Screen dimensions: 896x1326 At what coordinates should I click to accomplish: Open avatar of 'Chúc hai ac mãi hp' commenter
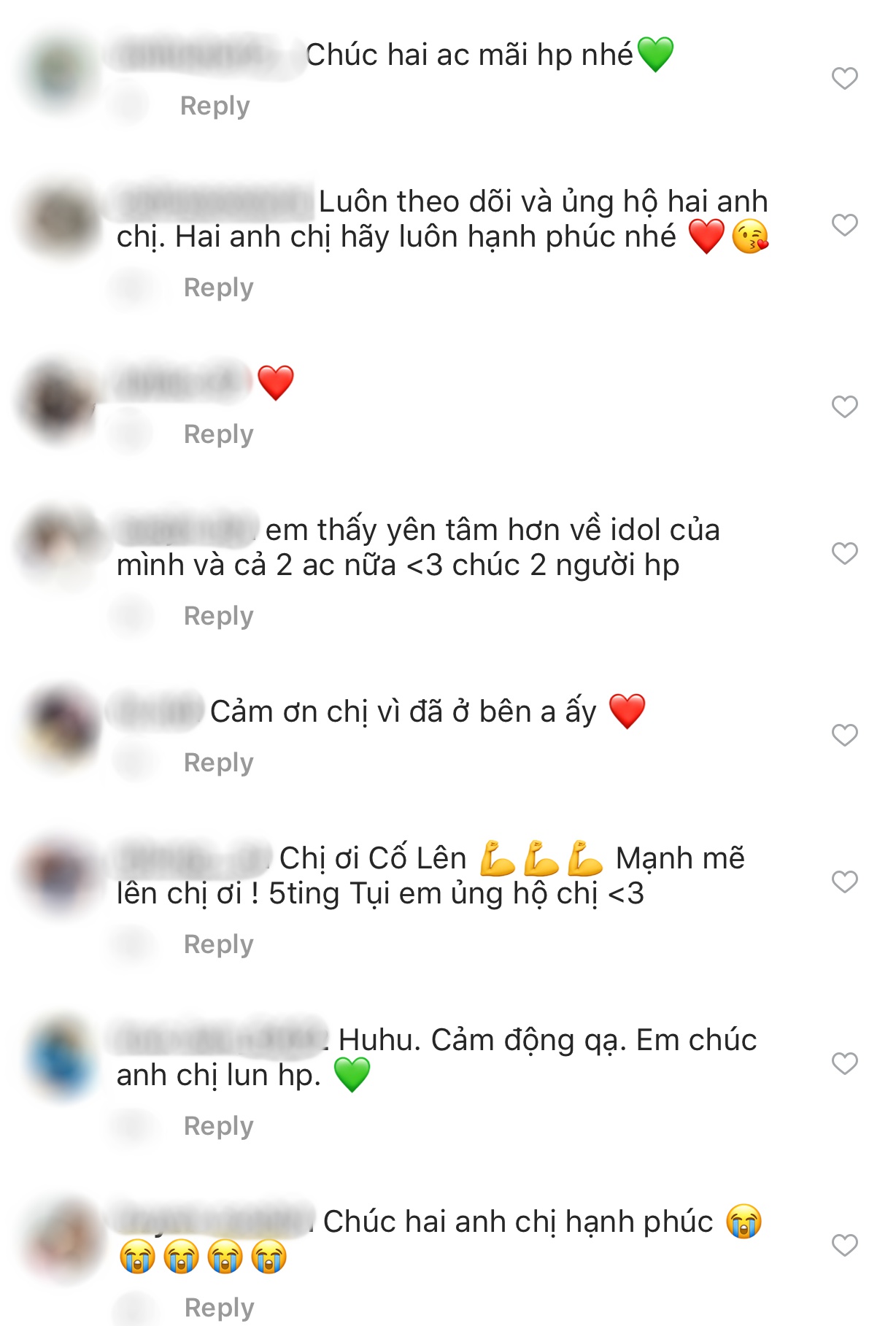60,74
